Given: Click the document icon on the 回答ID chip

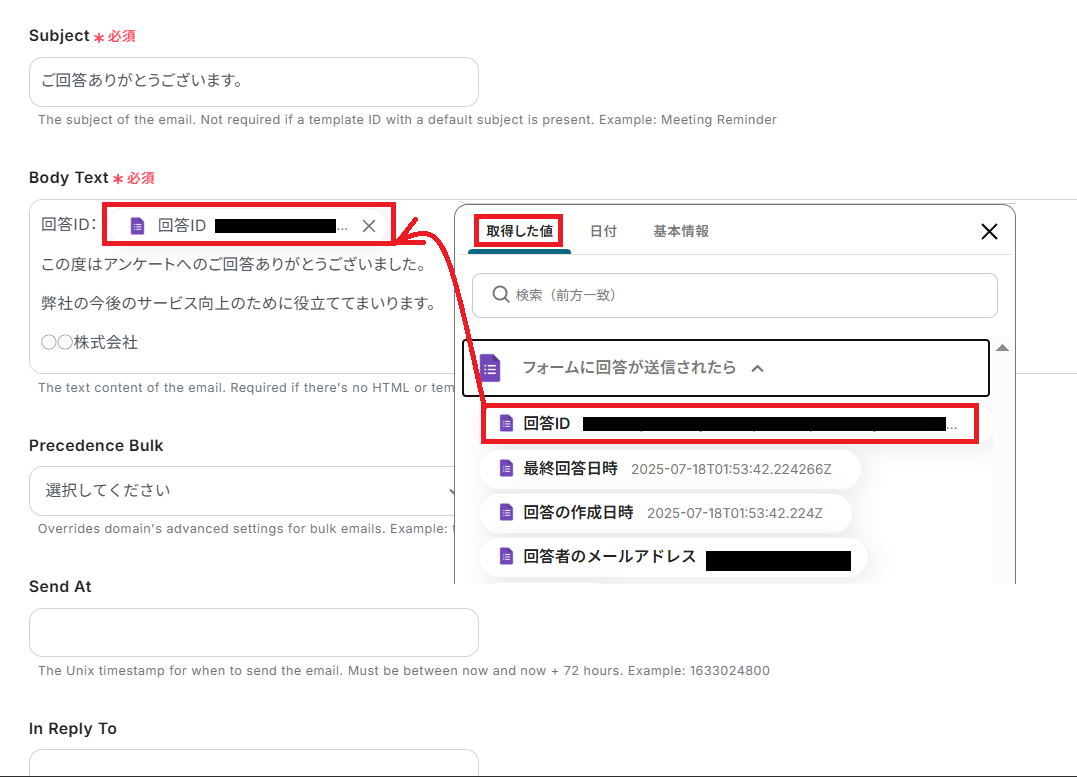Looking at the screenshot, I should [136, 225].
